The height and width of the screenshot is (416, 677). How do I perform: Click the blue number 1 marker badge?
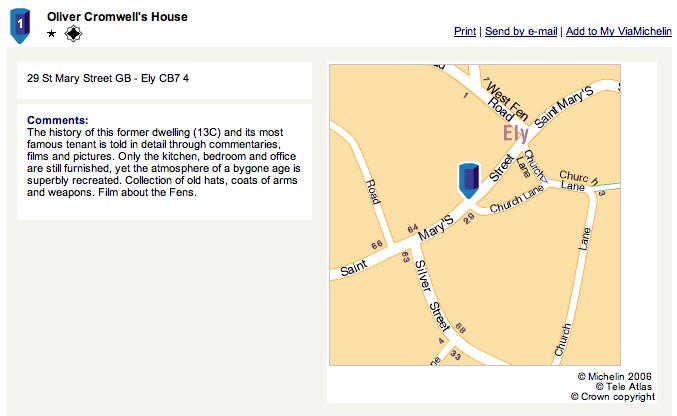tap(20, 25)
